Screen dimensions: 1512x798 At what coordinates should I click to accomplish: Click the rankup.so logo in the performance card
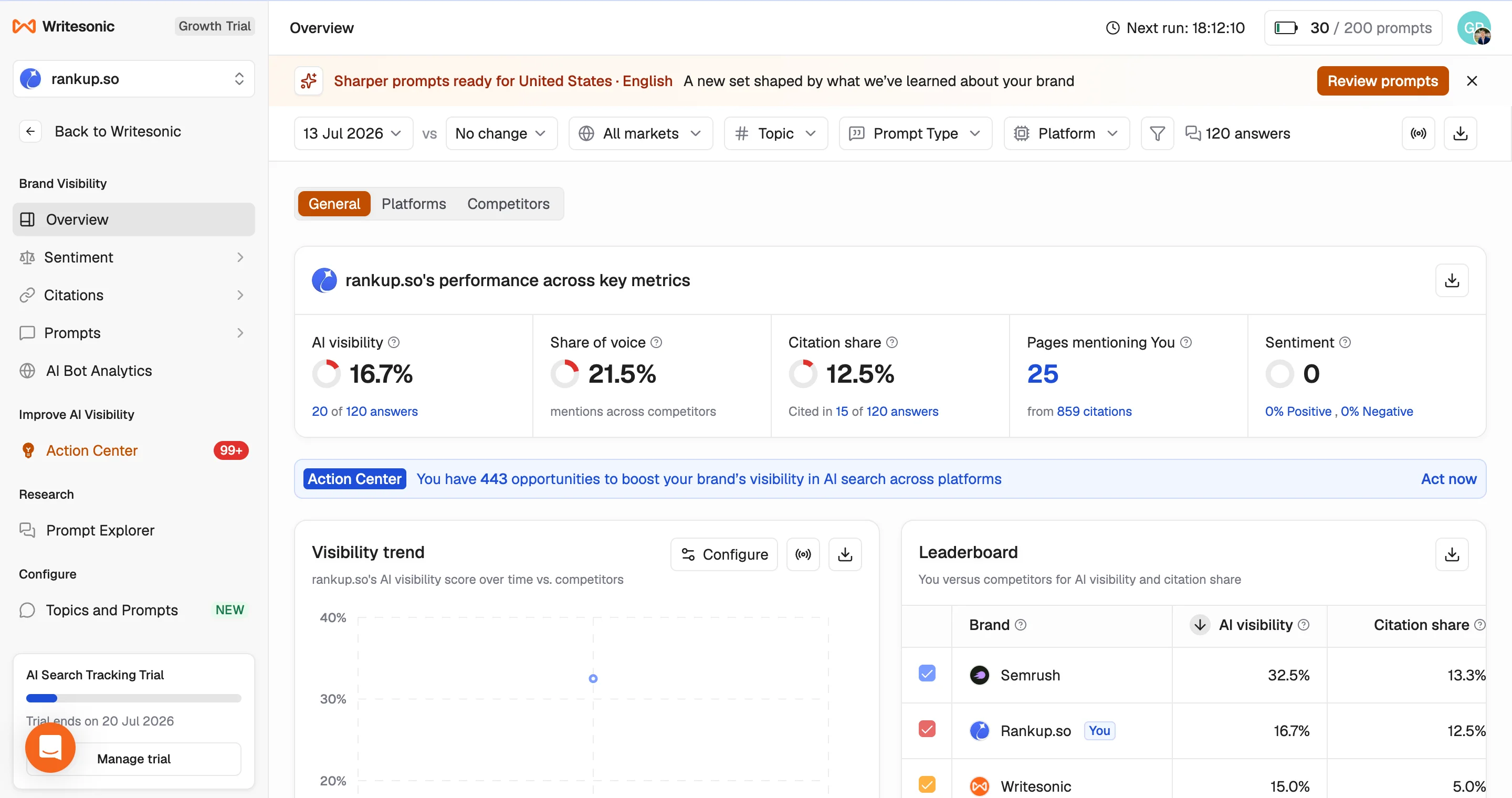[x=324, y=280]
